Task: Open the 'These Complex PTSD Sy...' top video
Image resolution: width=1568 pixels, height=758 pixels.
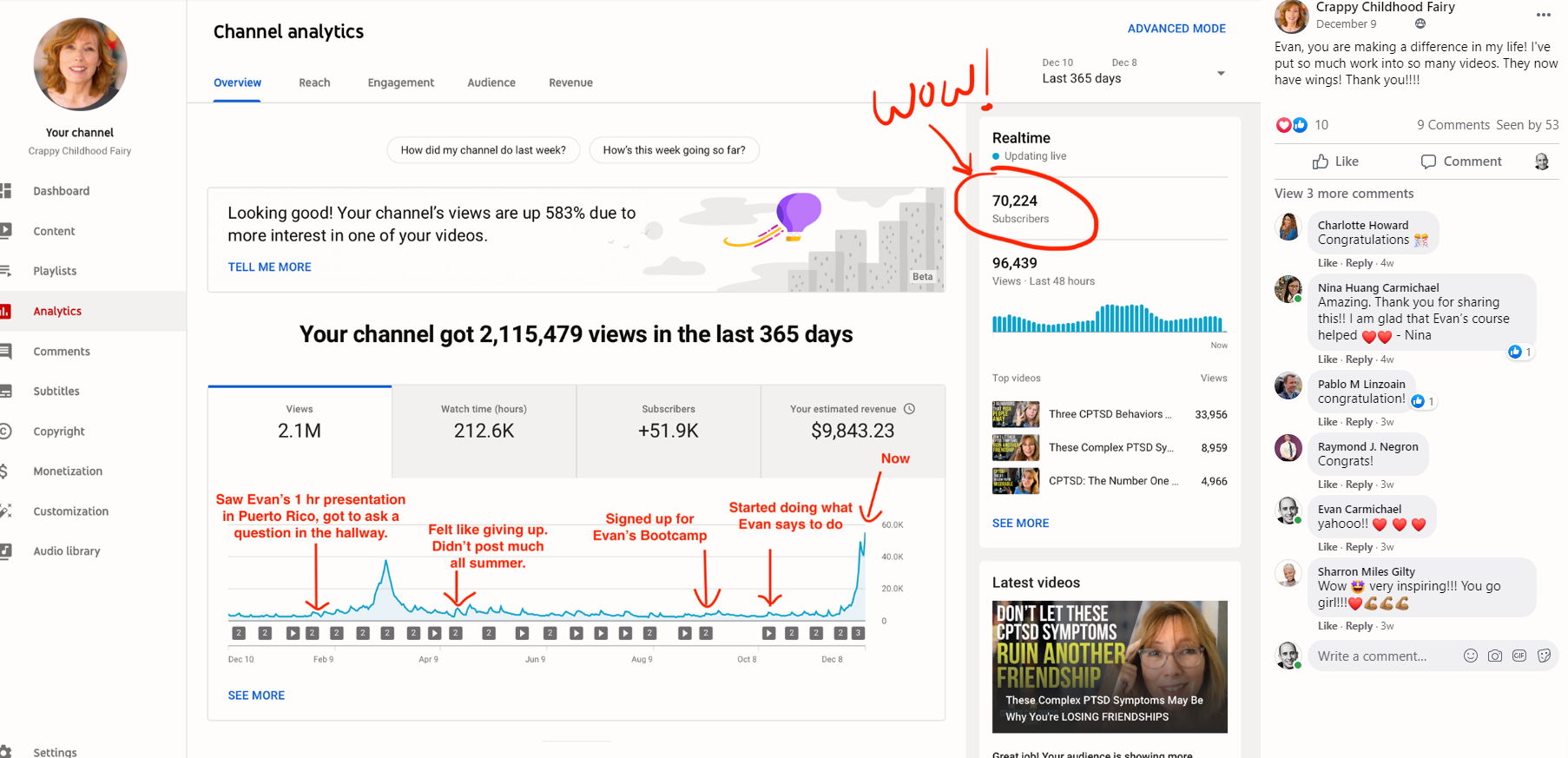Action: click(x=1110, y=448)
